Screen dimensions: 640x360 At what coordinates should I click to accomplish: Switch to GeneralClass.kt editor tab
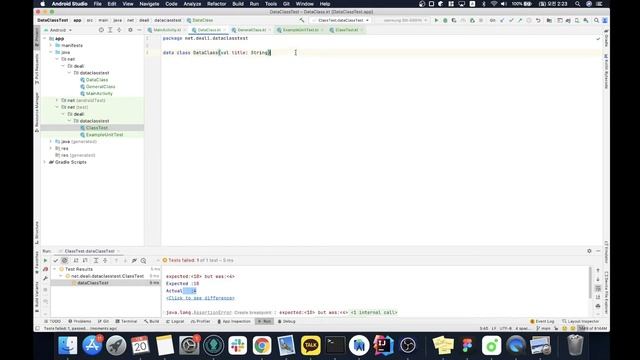pos(251,30)
